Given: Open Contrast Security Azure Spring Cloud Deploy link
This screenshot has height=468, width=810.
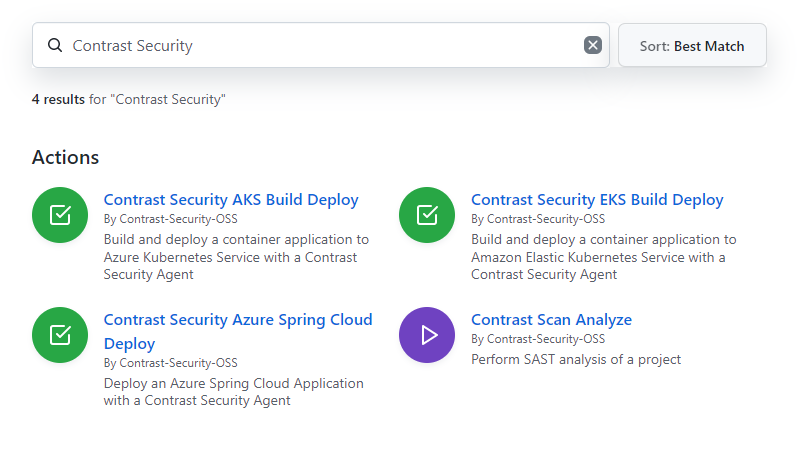Looking at the screenshot, I should [238, 331].
